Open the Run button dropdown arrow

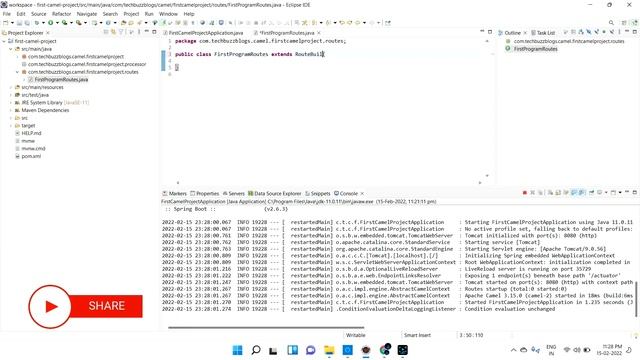coord(57,23)
